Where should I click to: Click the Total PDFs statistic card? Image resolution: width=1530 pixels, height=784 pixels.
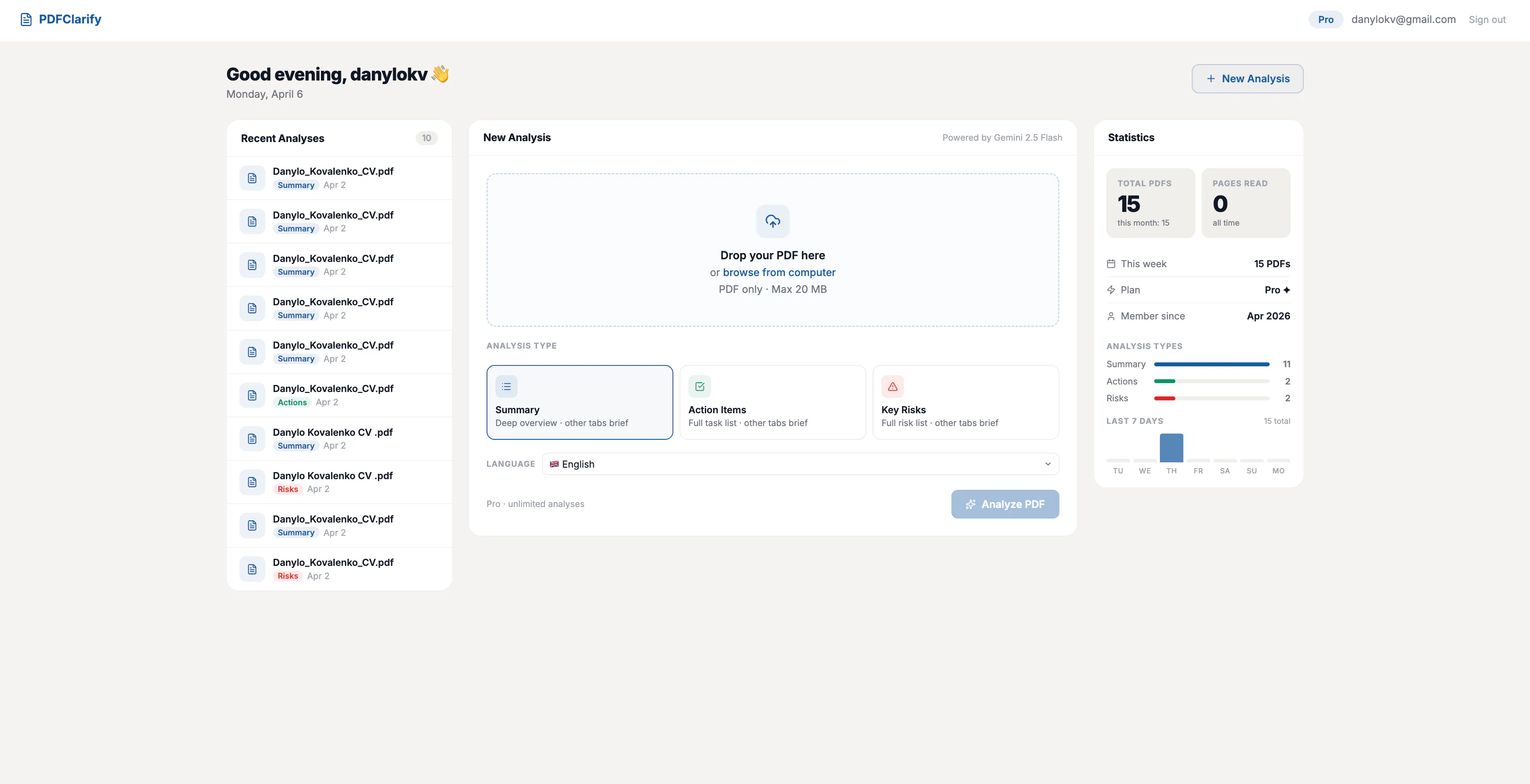[1151, 203]
